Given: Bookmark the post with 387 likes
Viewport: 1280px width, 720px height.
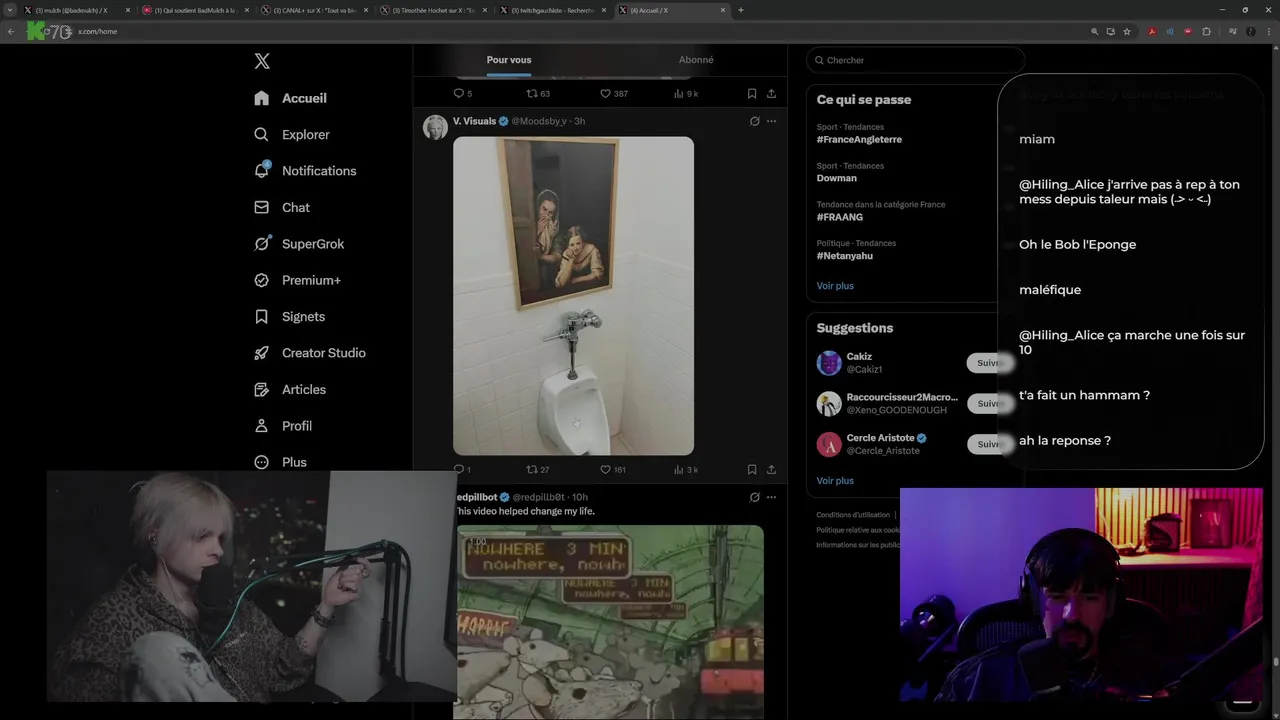Looking at the screenshot, I should tap(752, 93).
